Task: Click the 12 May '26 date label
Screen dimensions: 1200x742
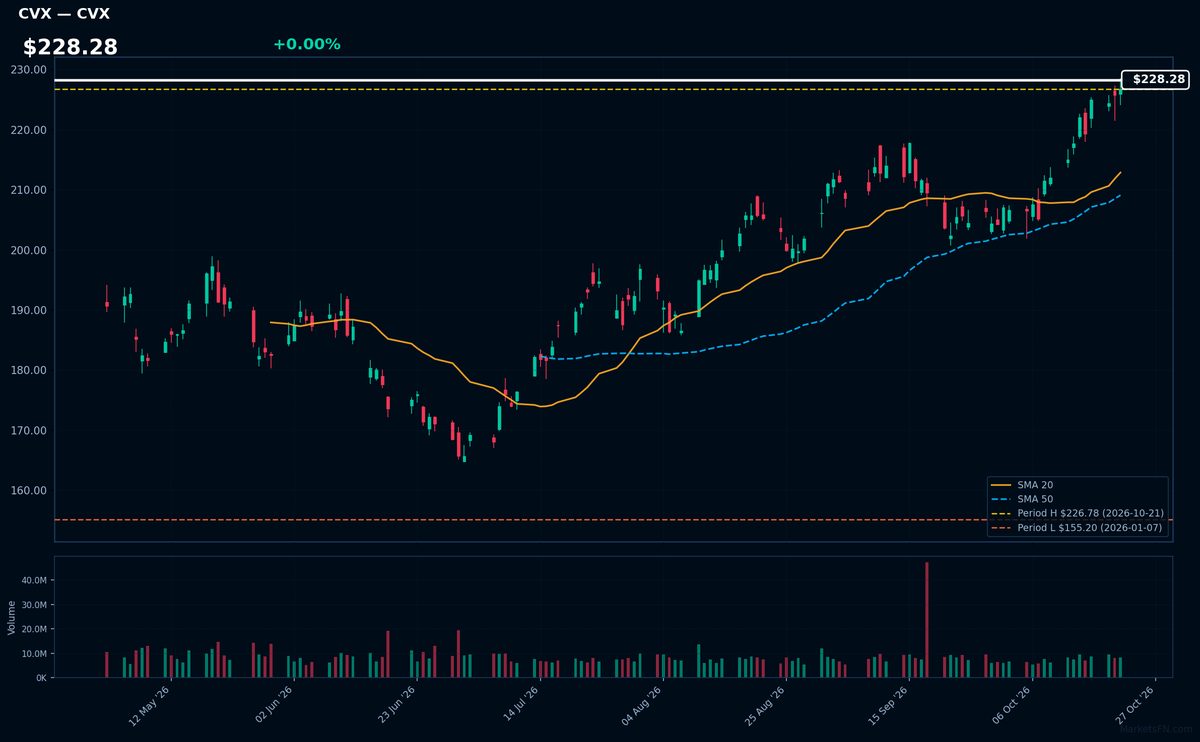Action: (149, 705)
